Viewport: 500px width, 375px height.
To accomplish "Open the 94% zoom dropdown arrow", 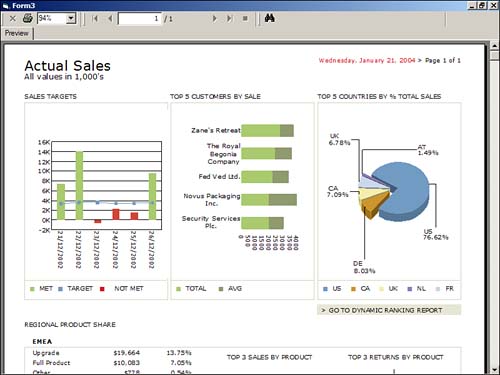I will [70, 18].
